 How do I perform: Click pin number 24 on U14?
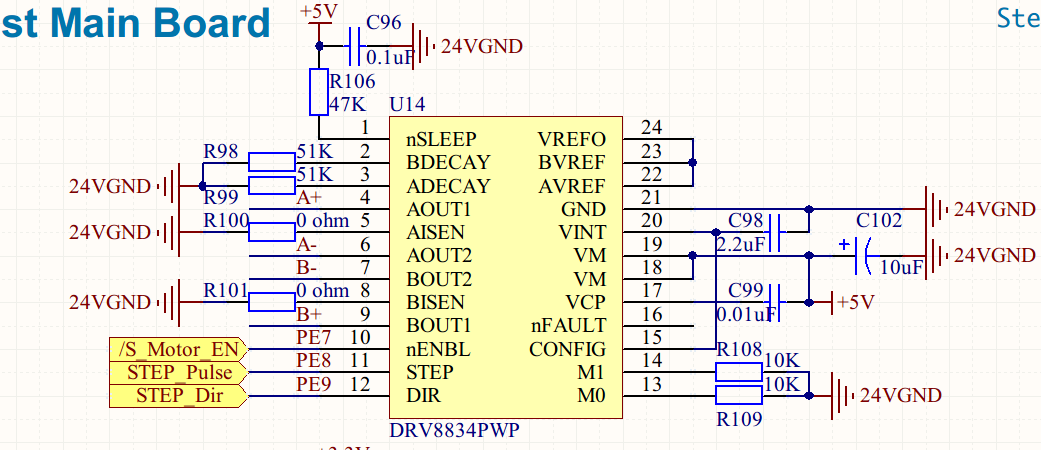pyautogui.click(x=653, y=127)
